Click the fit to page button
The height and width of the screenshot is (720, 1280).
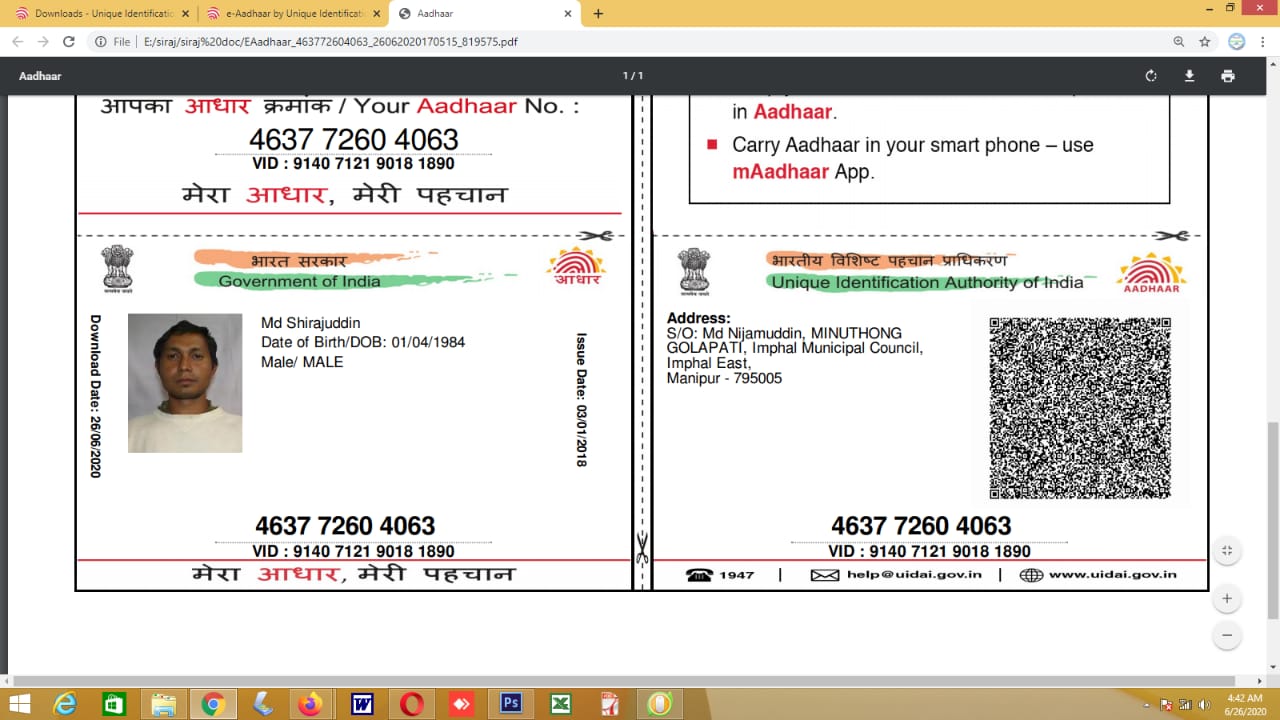pyautogui.click(x=1227, y=551)
